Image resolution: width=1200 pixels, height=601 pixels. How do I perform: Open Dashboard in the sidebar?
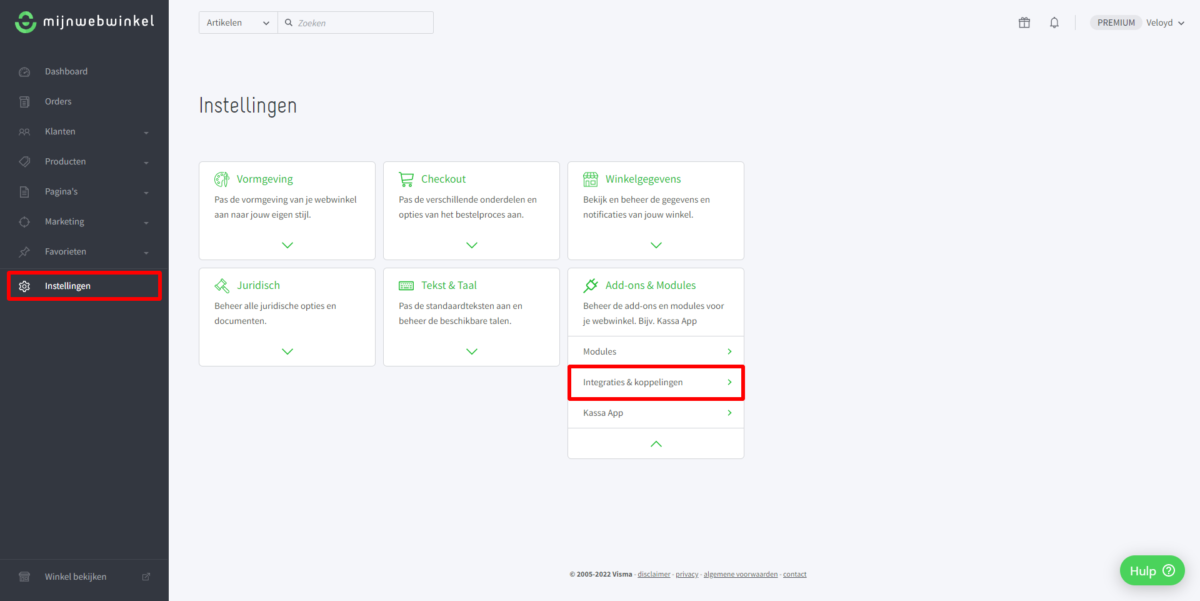pos(66,72)
